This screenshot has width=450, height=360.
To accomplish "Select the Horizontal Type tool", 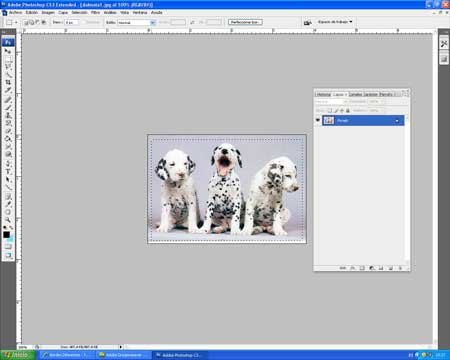I will pyautogui.click(x=8, y=171).
